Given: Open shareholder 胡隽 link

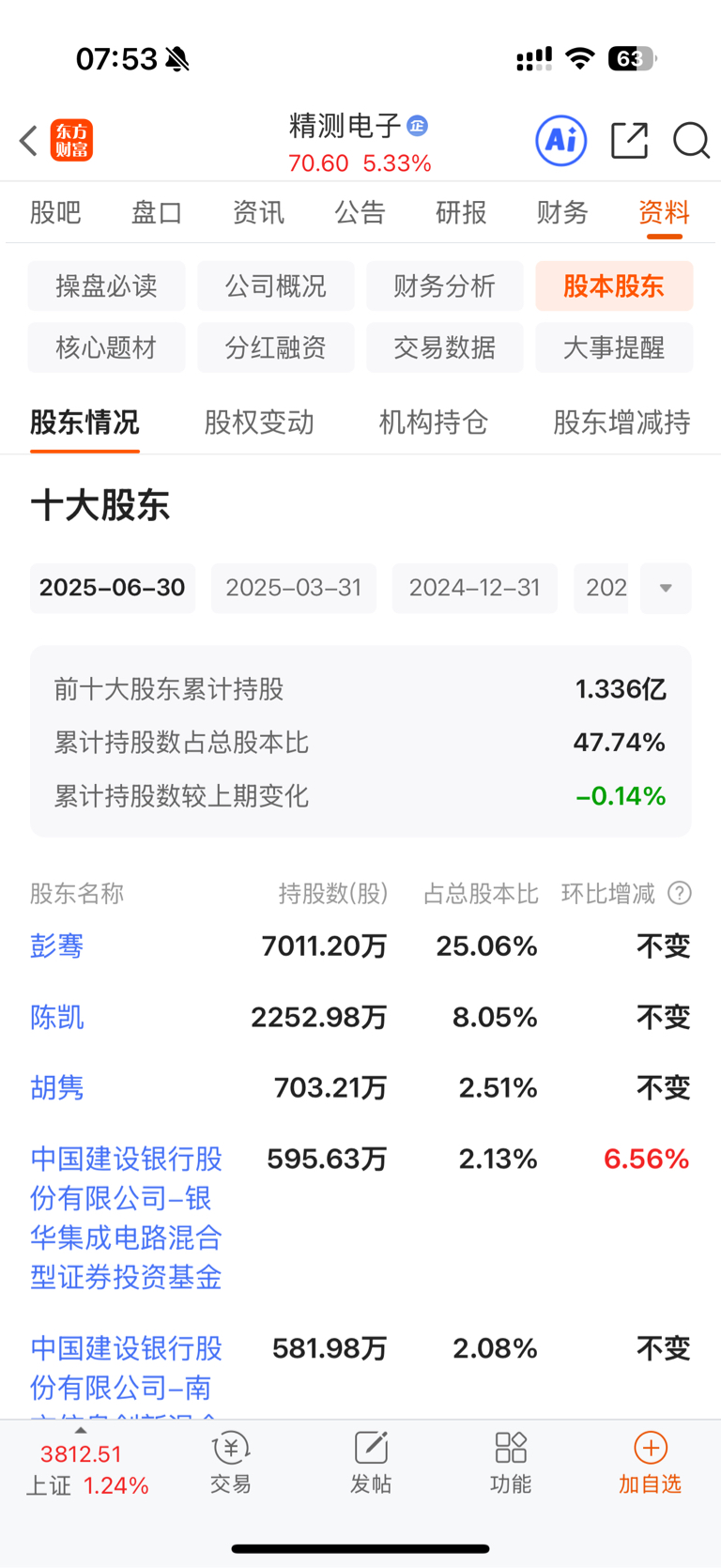Looking at the screenshot, I should (57, 1087).
